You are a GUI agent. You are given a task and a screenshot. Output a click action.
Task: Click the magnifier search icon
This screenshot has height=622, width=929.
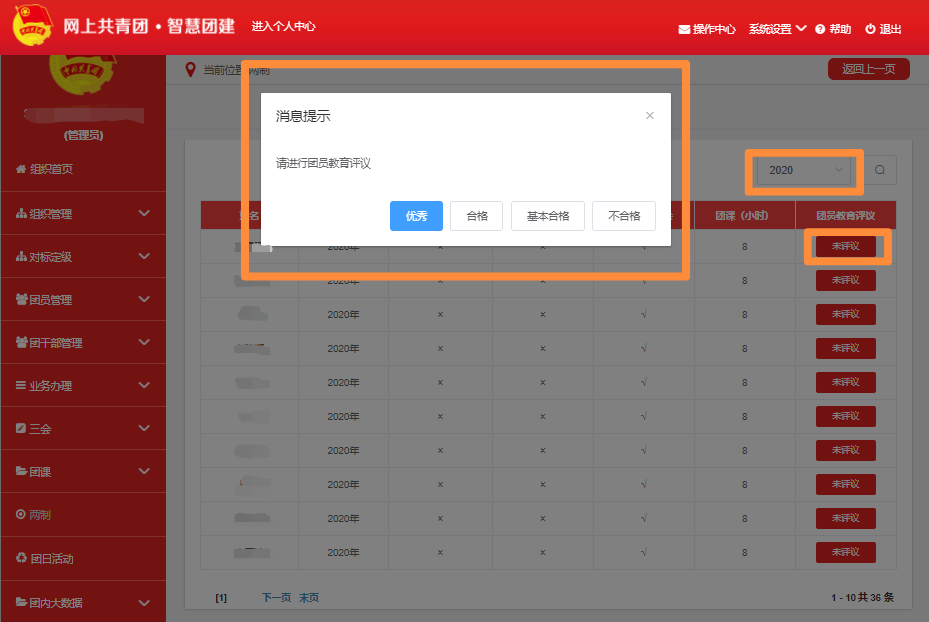pyautogui.click(x=880, y=170)
